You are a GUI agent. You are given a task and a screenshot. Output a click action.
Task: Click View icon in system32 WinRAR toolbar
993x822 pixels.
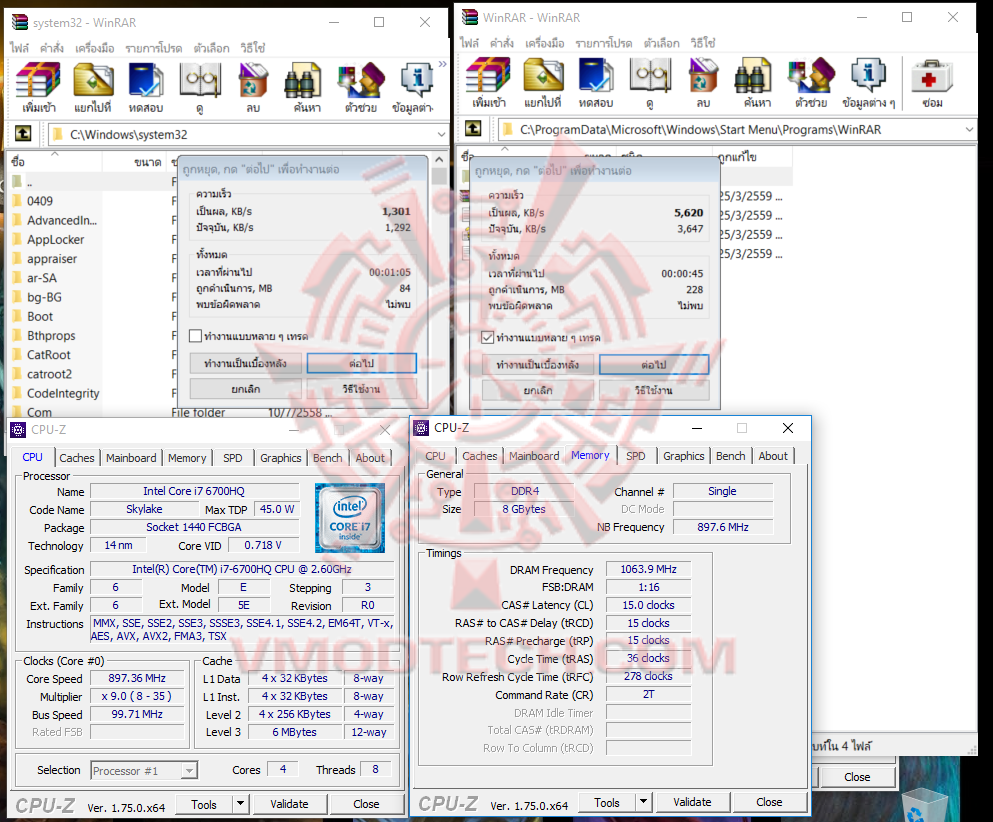200,87
